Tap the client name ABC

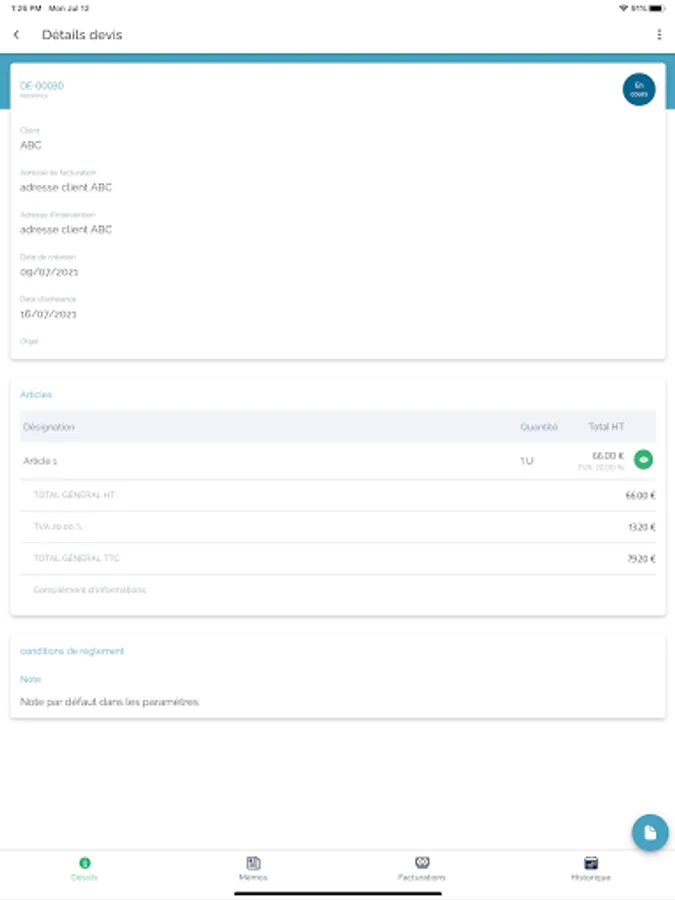pyautogui.click(x=31, y=145)
